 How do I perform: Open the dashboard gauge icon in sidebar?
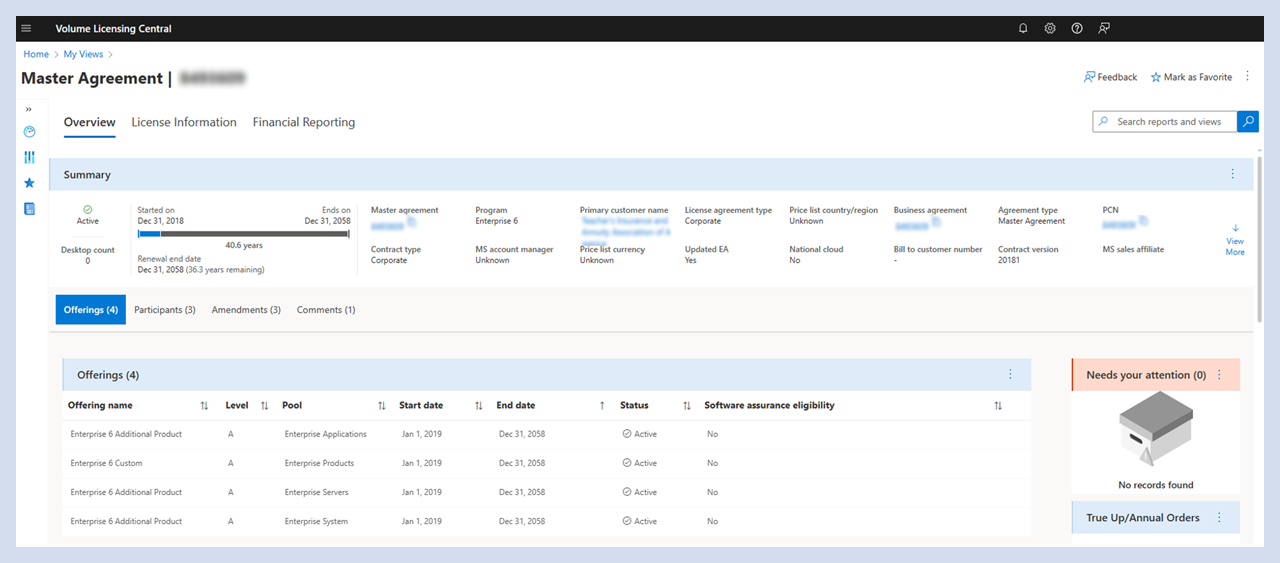29,131
